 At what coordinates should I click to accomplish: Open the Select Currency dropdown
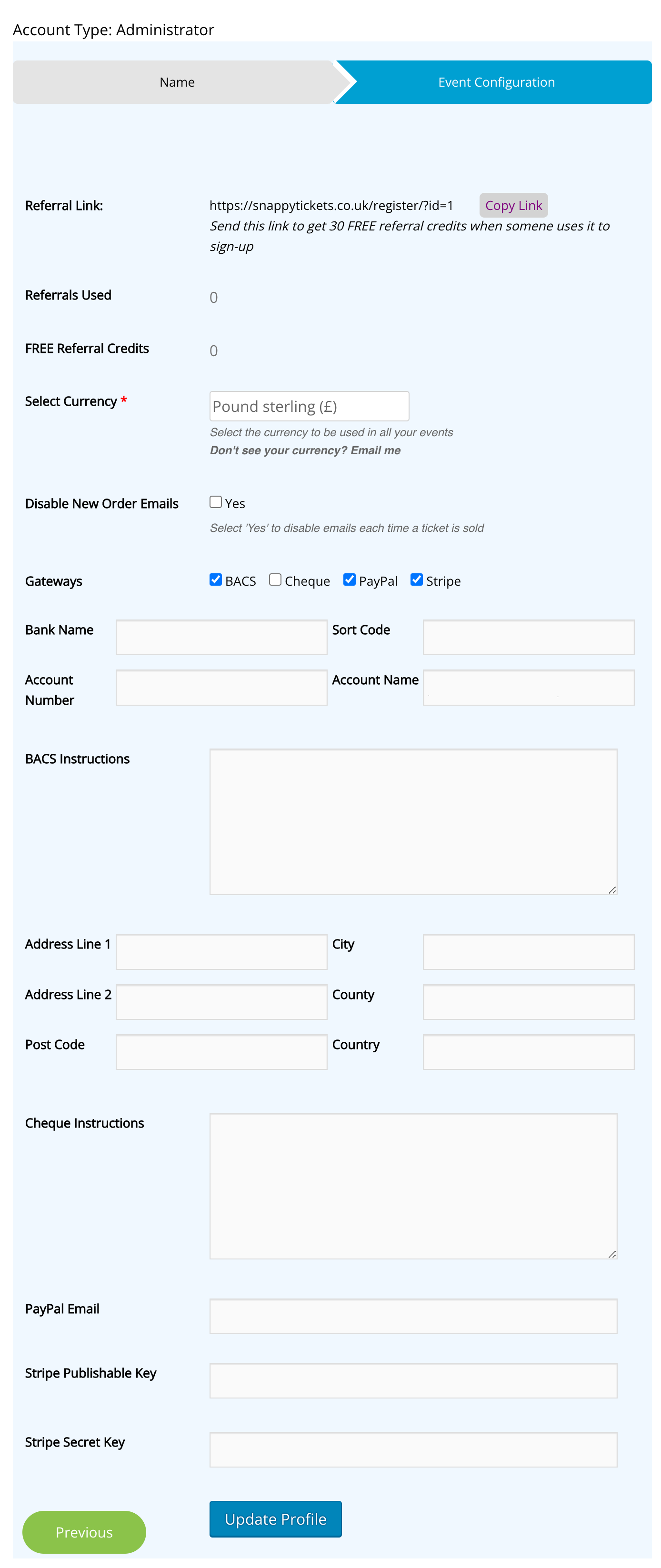click(309, 406)
